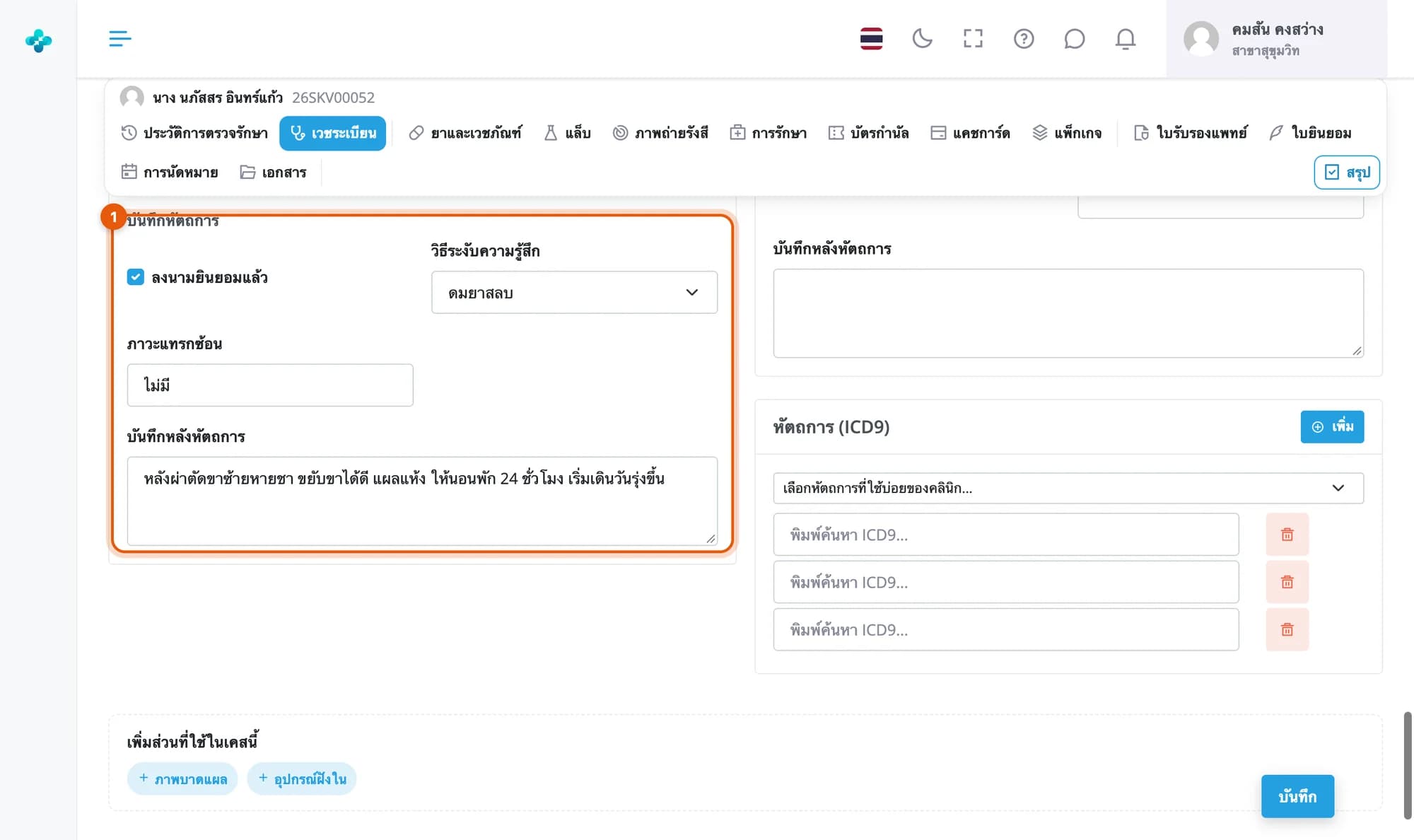Open the chat bubble messages

click(x=1074, y=38)
